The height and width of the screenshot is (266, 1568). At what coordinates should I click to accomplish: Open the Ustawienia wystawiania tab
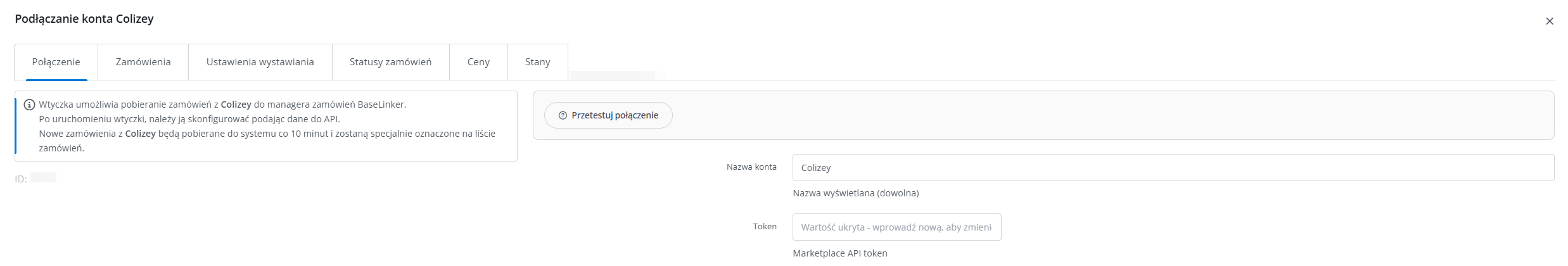point(260,62)
